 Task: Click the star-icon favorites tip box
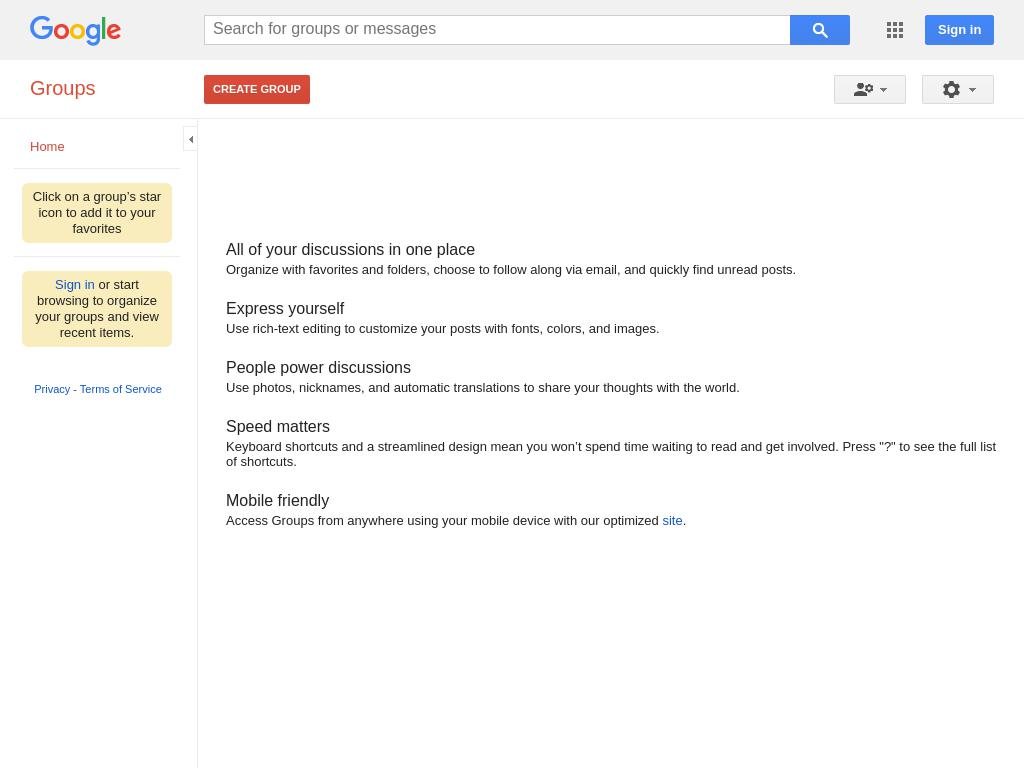pyautogui.click(x=97, y=213)
